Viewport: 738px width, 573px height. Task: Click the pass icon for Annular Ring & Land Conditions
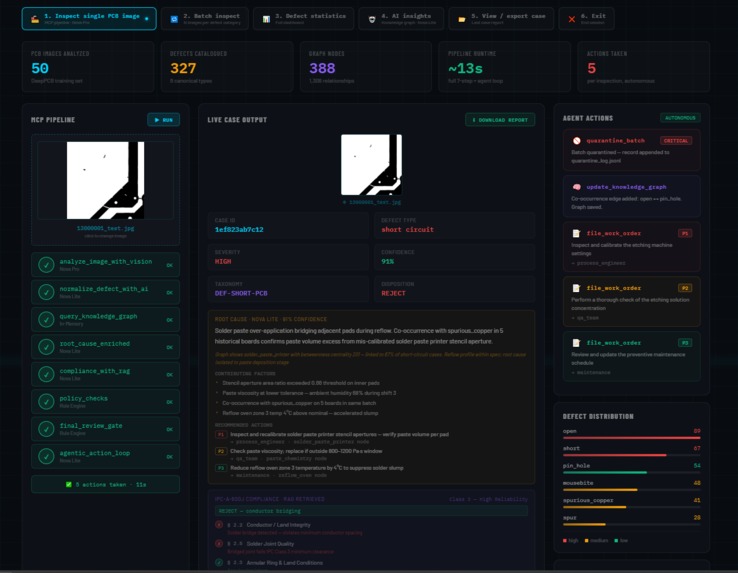point(219,562)
